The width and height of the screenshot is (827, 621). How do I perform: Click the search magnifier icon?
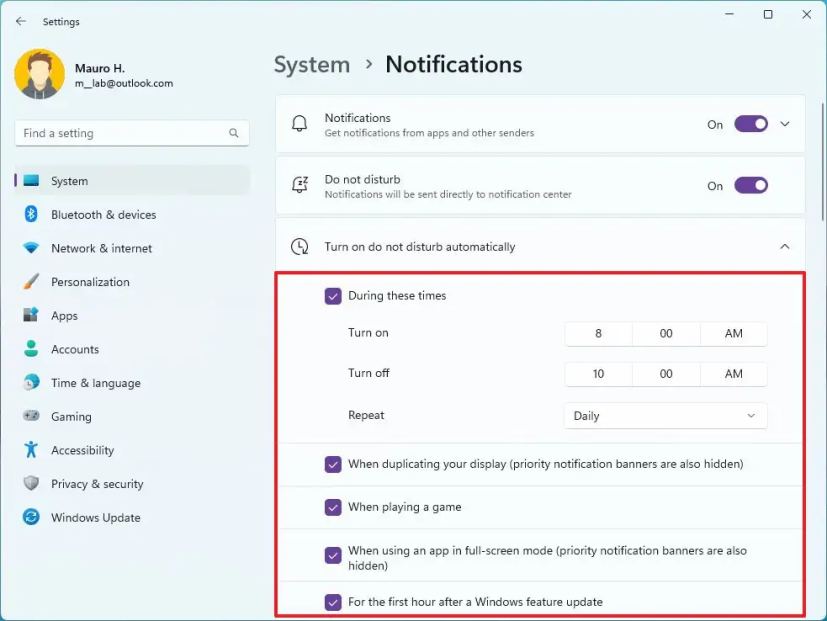pyautogui.click(x=234, y=133)
